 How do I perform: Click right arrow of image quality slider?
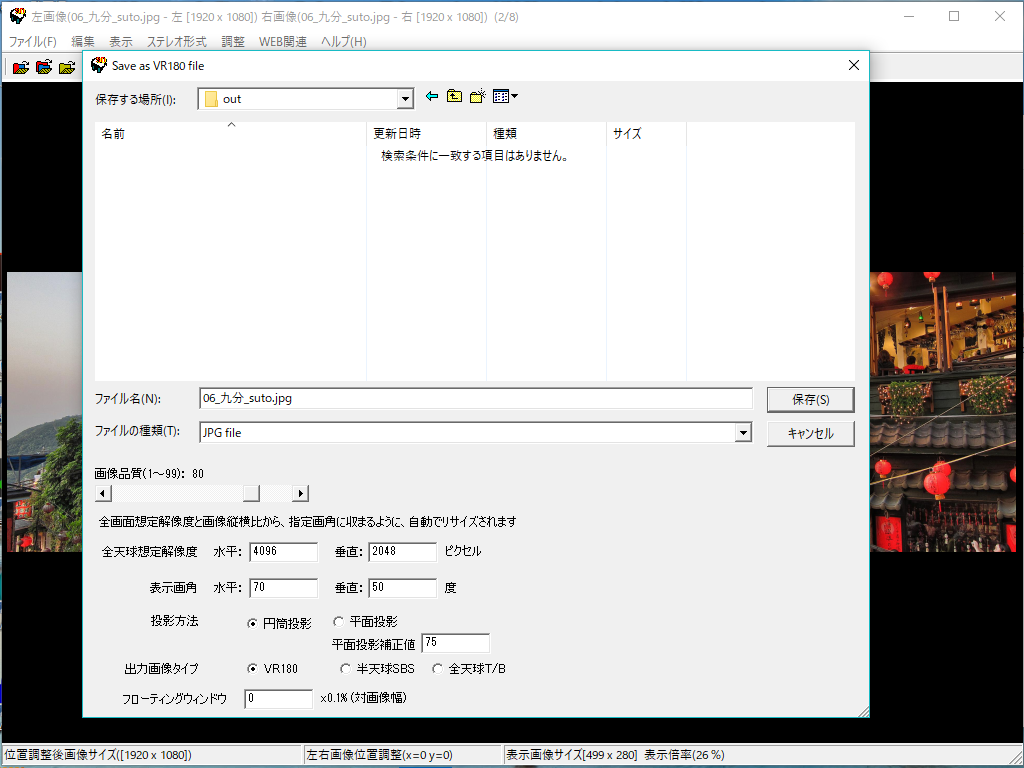[x=300, y=493]
